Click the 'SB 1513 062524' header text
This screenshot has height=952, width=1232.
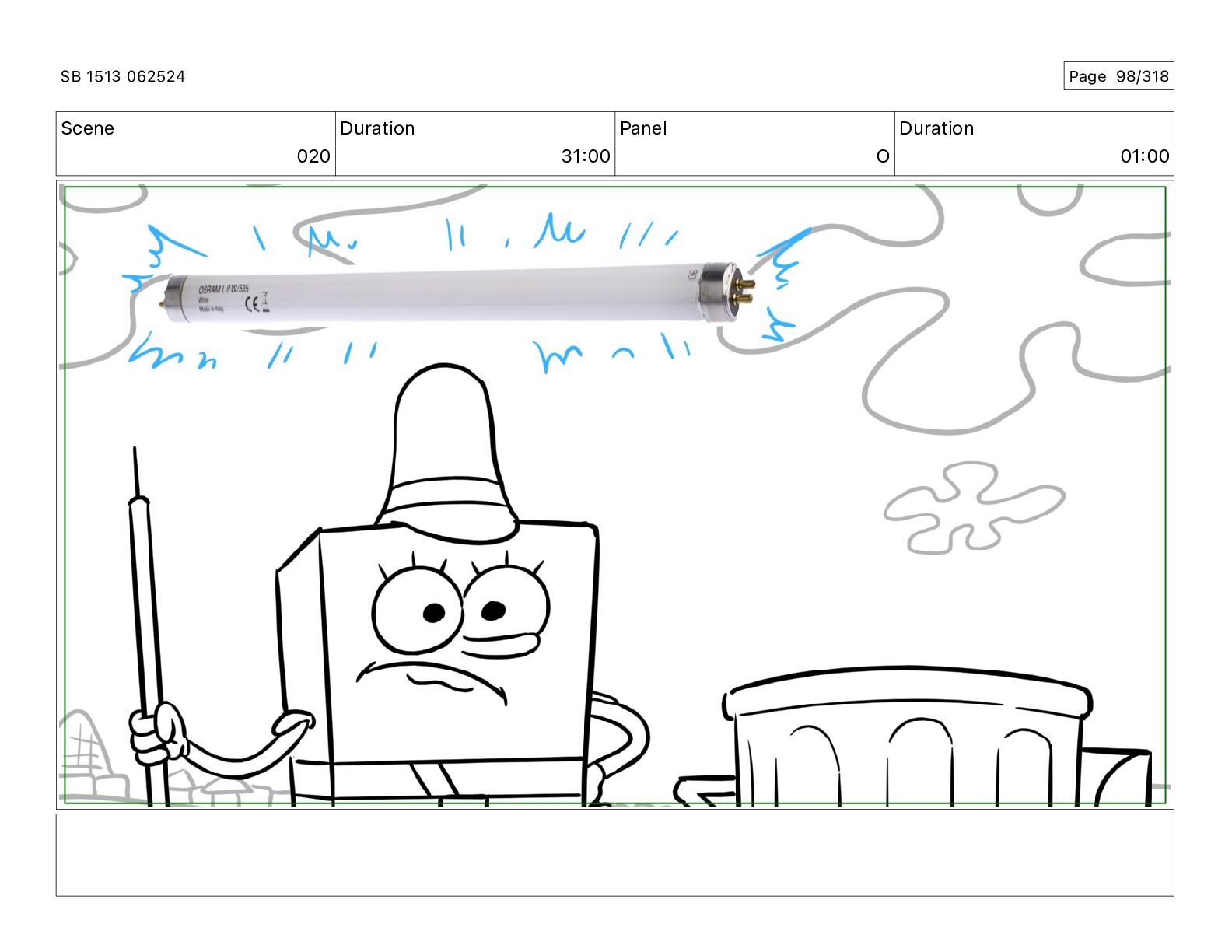123,76
